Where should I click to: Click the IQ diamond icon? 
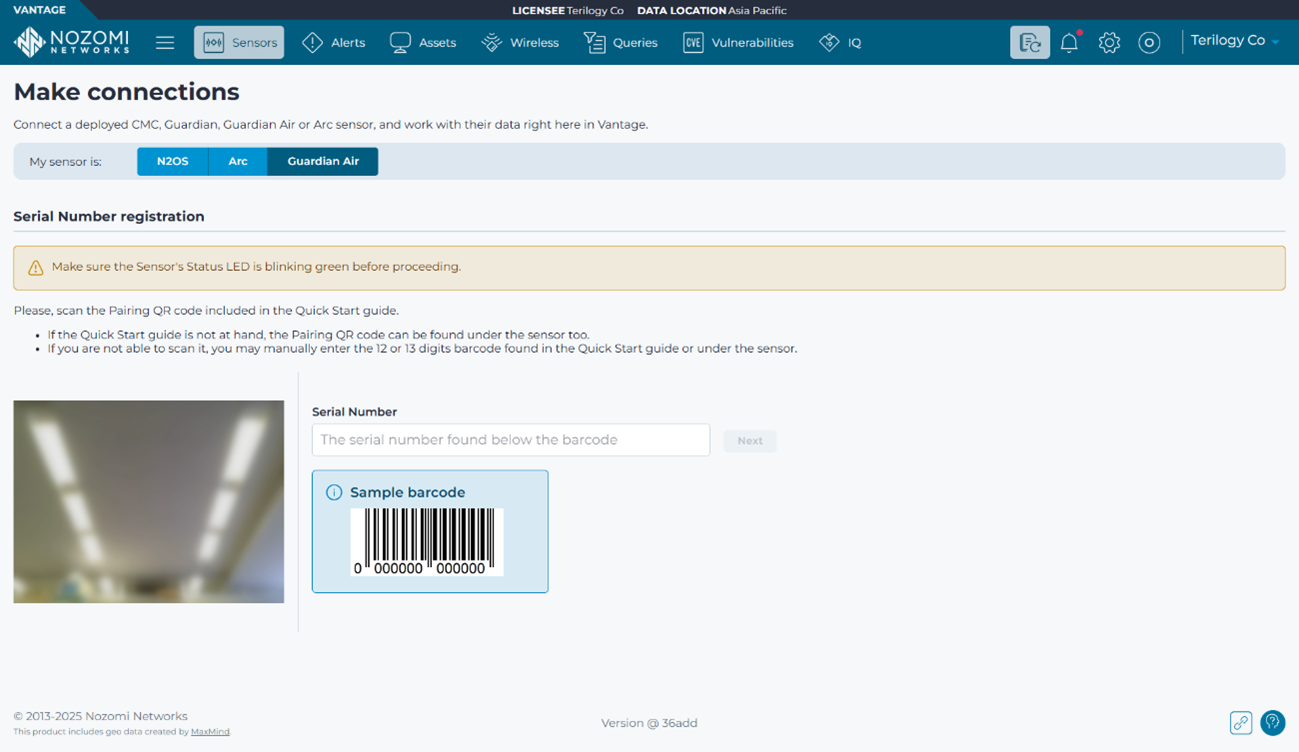pyautogui.click(x=829, y=42)
